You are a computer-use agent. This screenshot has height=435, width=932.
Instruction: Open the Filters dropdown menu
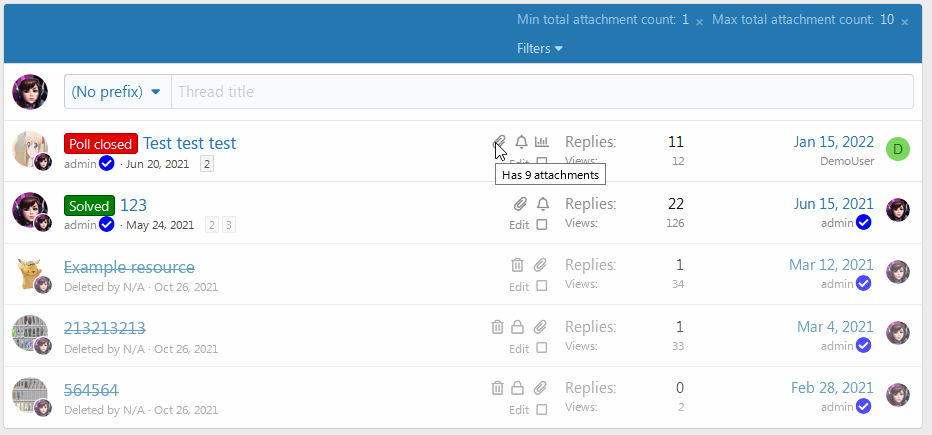tap(540, 48)
